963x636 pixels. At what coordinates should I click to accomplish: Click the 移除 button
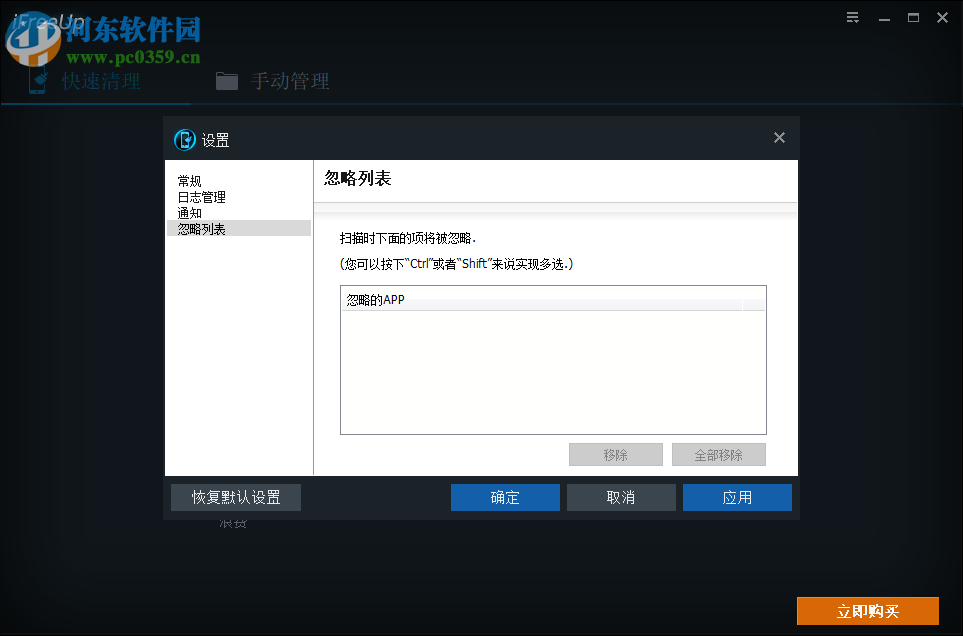pos(615,454)
